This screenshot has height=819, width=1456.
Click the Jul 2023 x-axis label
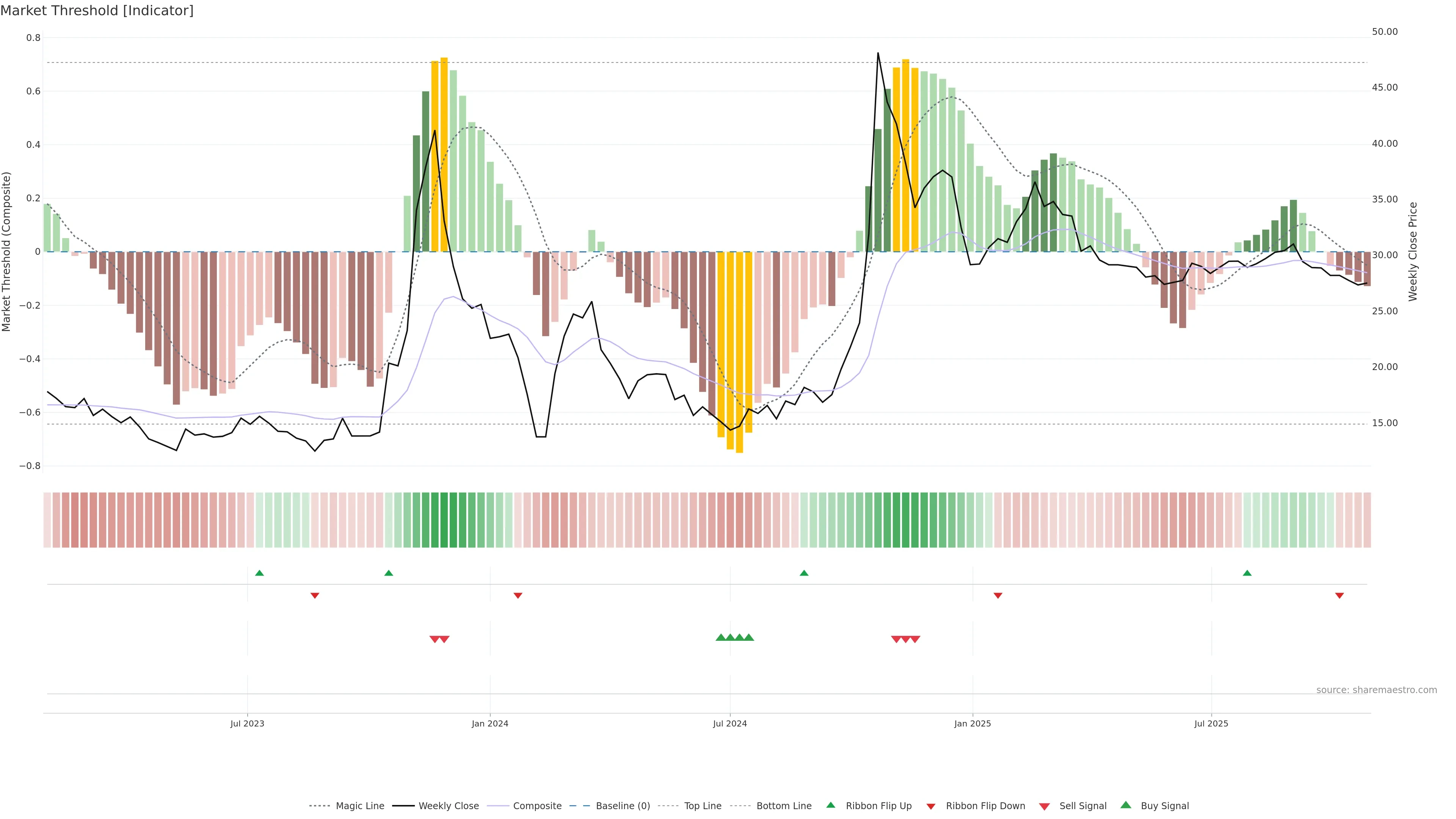click(247, 723)
